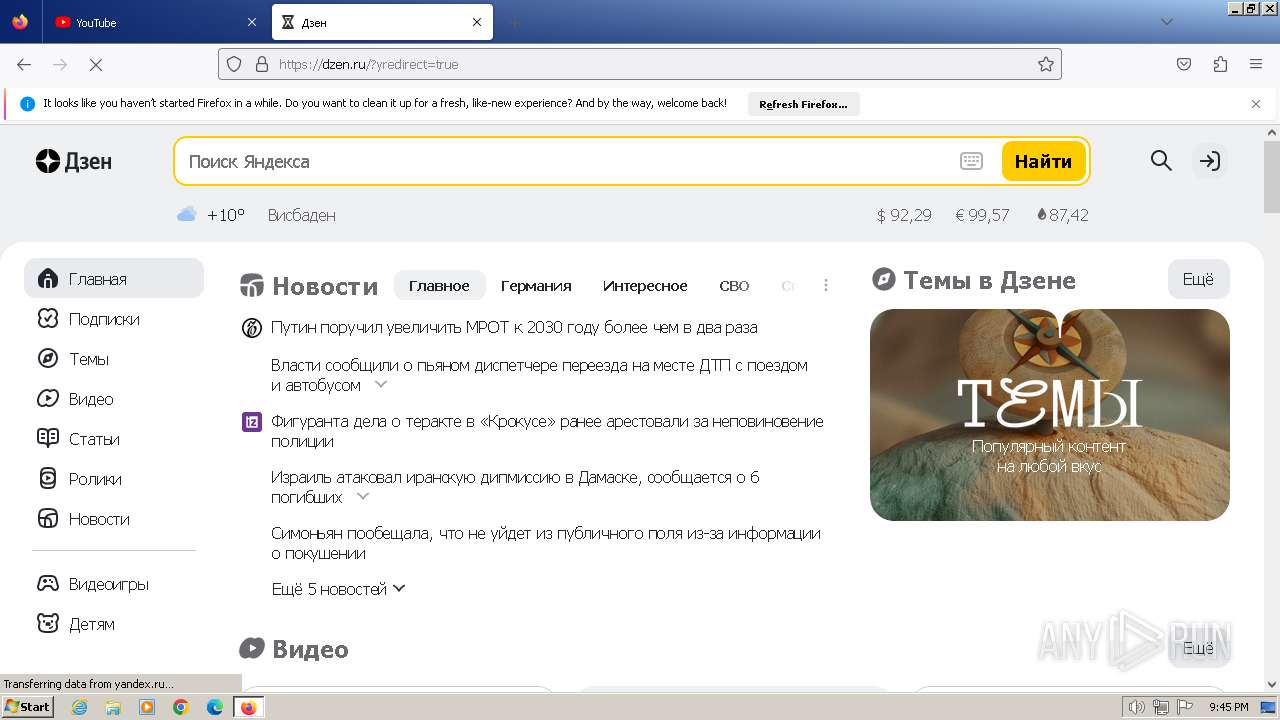Image resolution: width=1280 pixels, height=720 pixels.
Task: Bookmark this page with the star
Action: click(1046, 64)
